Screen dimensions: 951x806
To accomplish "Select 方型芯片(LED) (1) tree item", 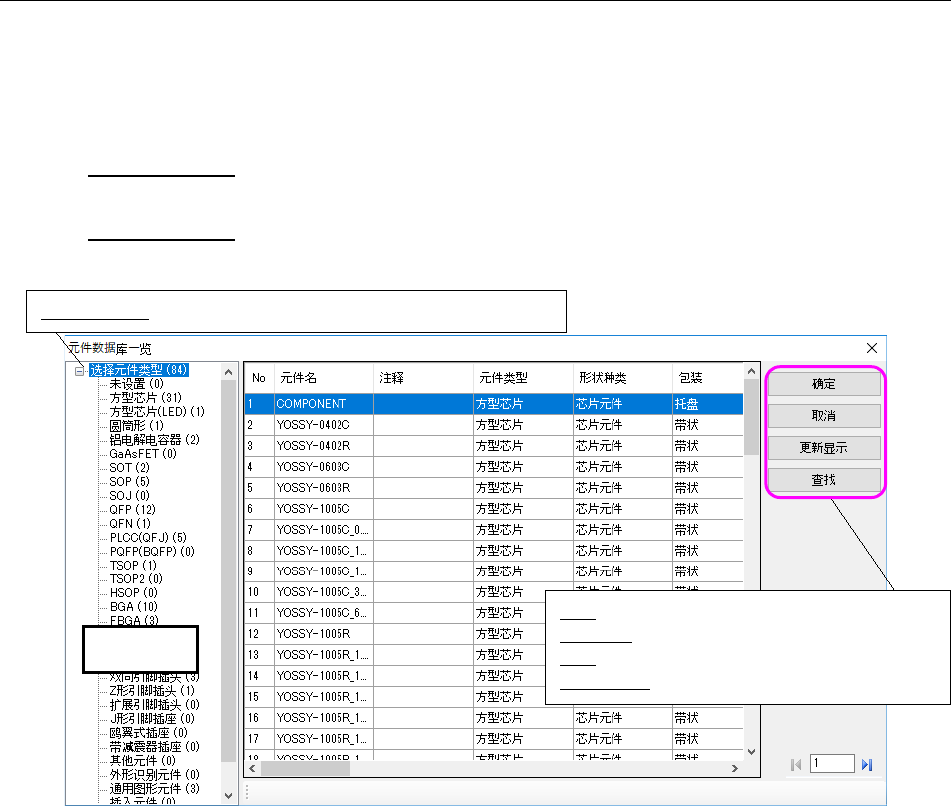I will click(157, 412).
